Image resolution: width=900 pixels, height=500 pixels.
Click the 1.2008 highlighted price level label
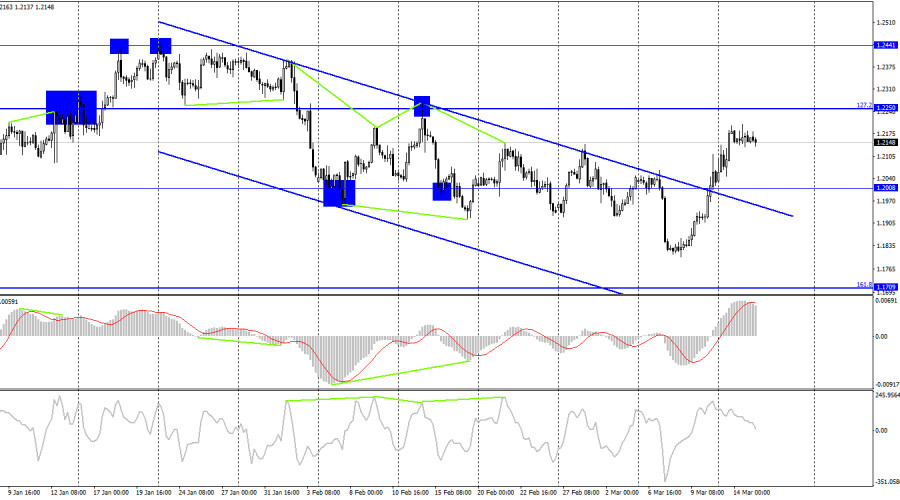[886, 188]
